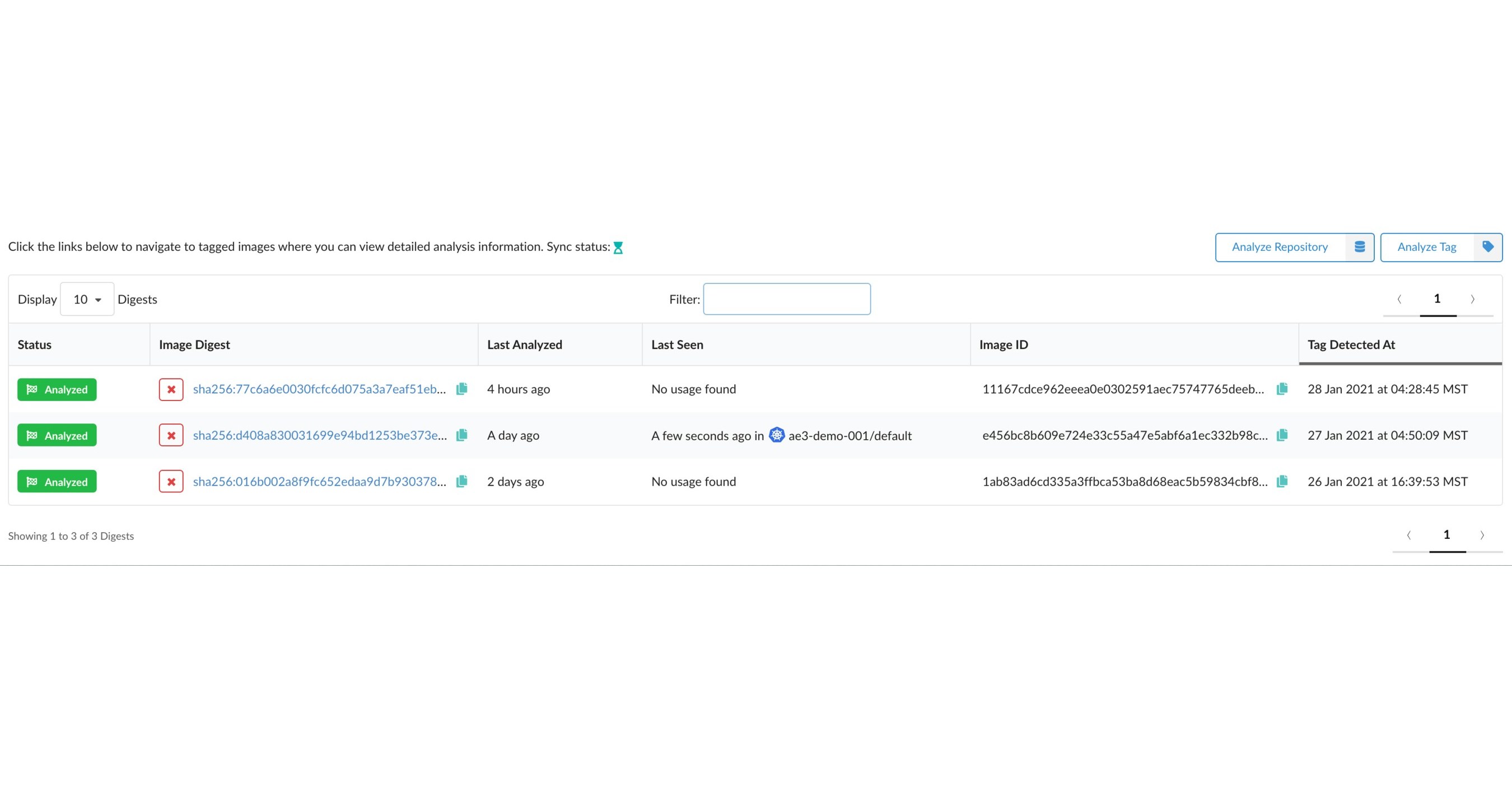Copy the sha256:016b002a8f9 digest to clipboard

pyautogui.click(x=462, y=482)
